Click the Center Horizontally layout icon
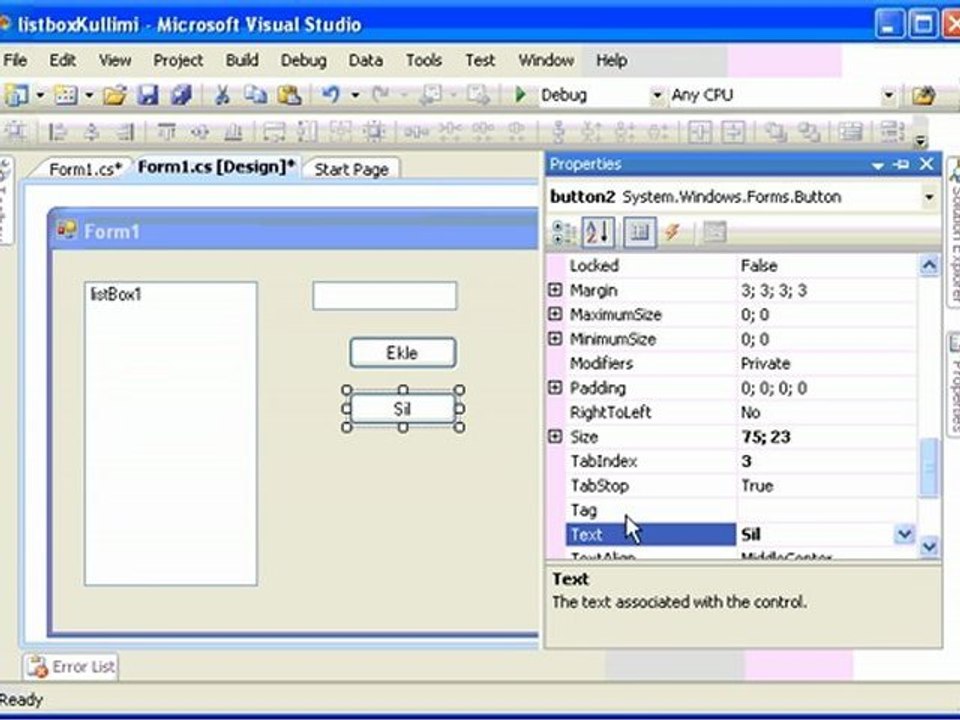The width and height of the screenshot is (960, 720). pos(699,132)
